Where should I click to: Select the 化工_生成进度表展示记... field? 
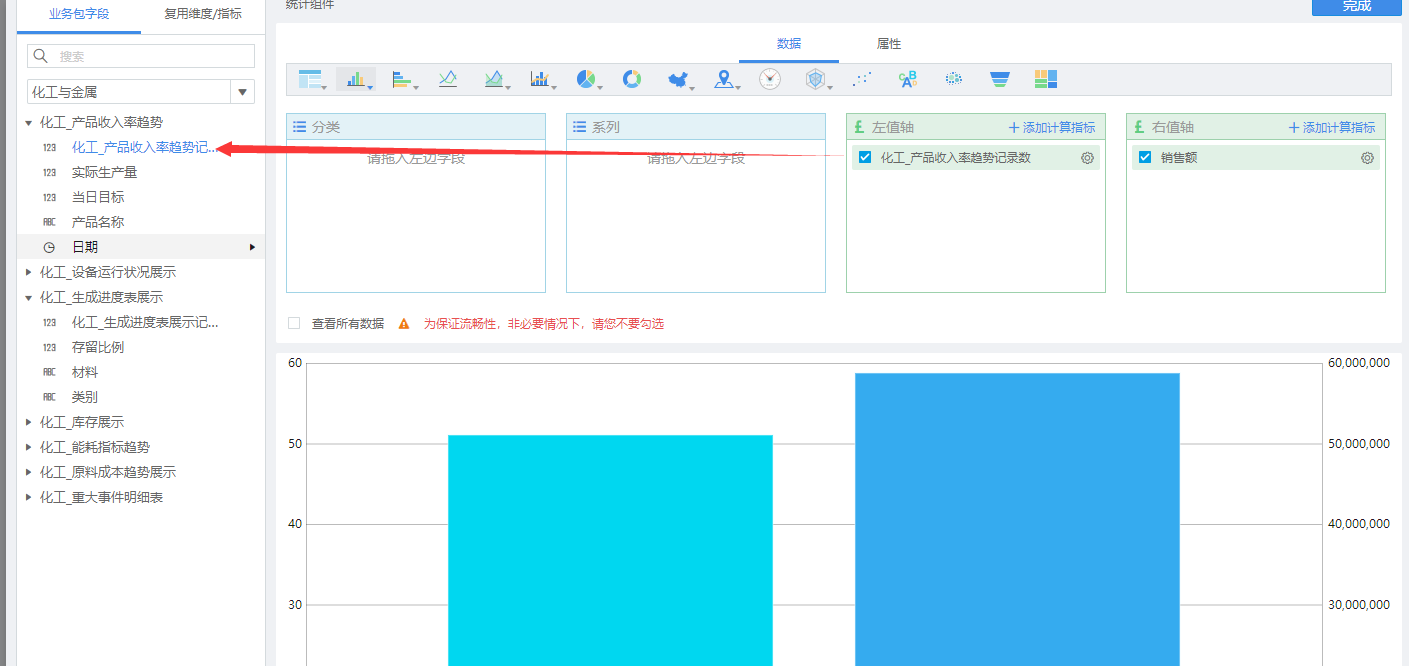tap(145, 322)
